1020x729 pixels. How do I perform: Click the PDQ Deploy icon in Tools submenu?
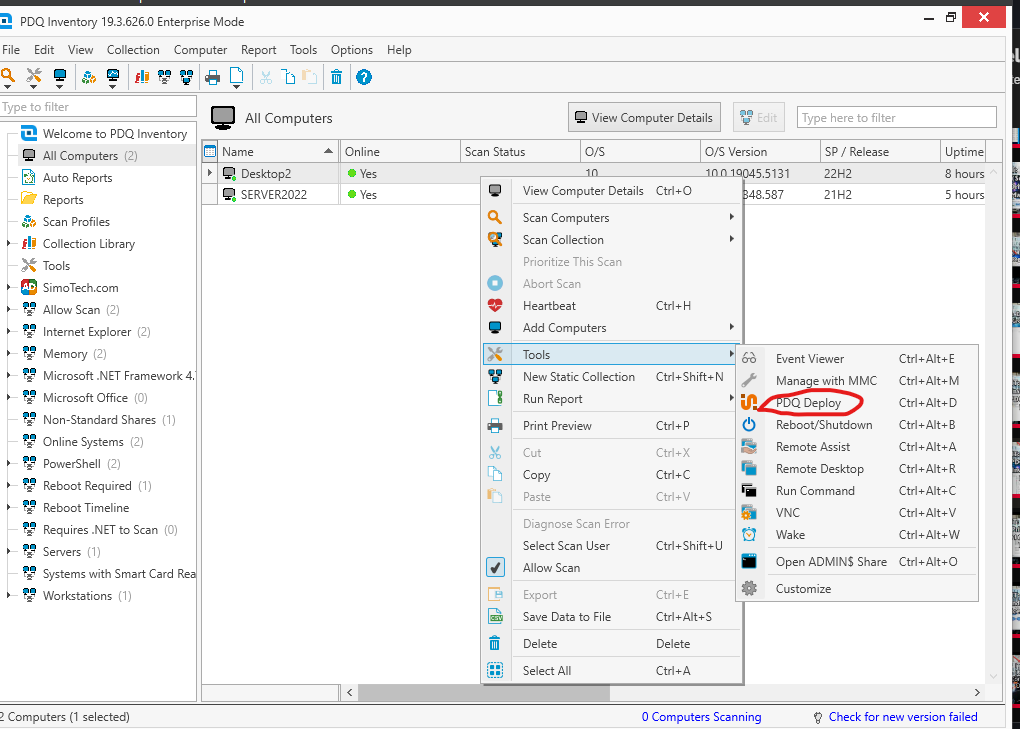coord(749,403)
